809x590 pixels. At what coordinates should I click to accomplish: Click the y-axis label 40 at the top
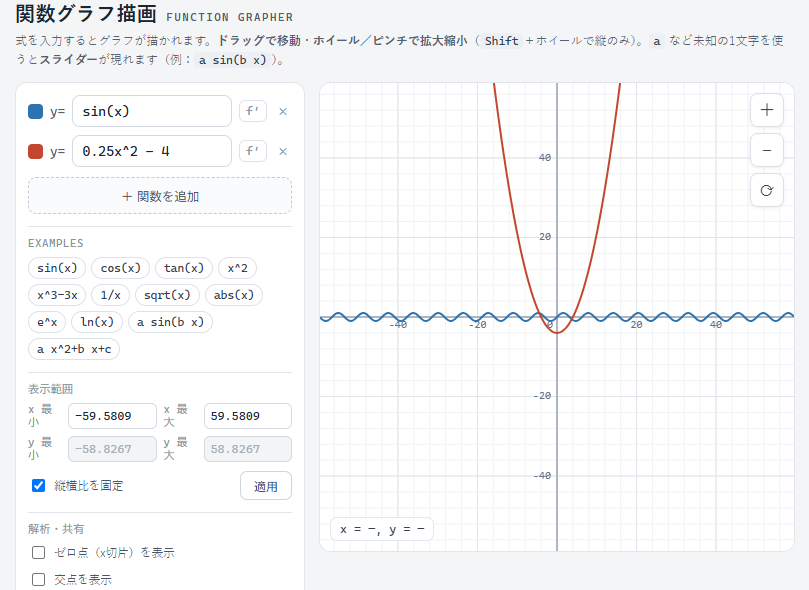(x=545, y=157)
